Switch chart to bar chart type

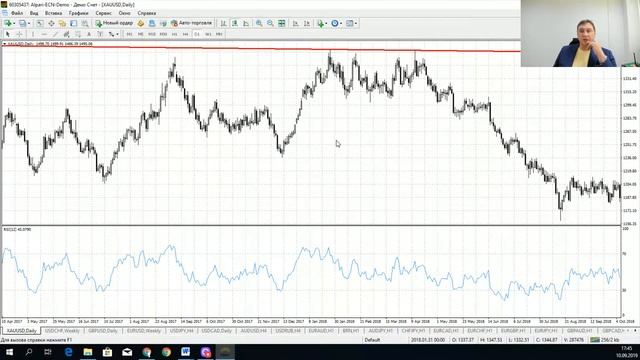[223, 23]
